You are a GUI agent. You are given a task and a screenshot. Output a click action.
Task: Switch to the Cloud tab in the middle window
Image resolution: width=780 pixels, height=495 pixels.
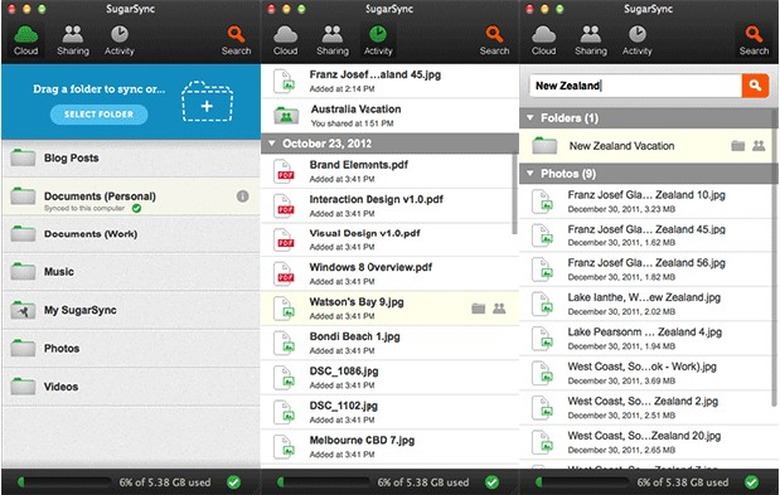pyautogui.click(x=285, y=40)
